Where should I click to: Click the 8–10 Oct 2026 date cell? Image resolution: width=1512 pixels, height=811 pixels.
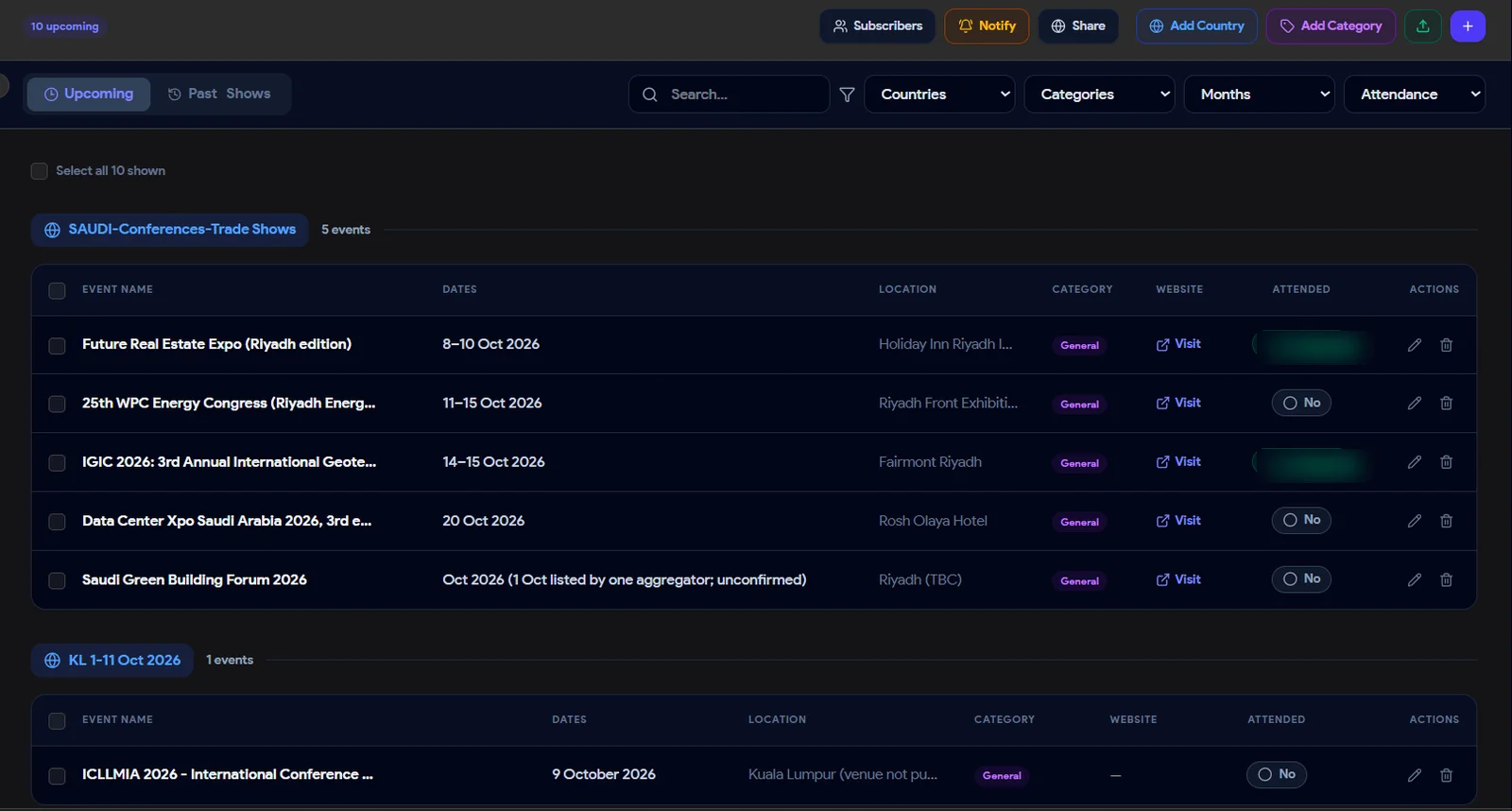[490, 344]
